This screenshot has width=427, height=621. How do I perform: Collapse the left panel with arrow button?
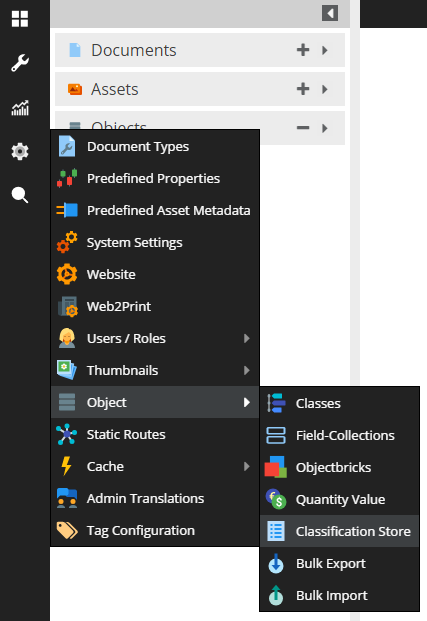click(x=330, y=13)
